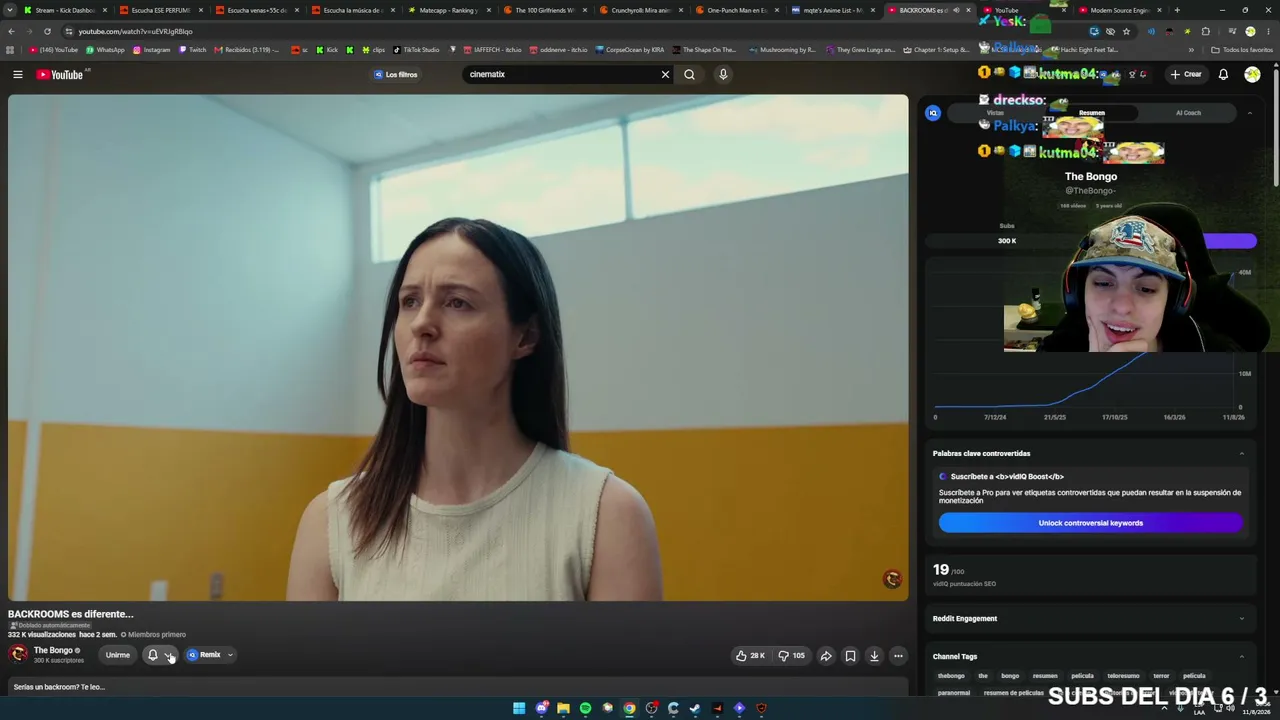Open Spotify from the taskbar
This screenshot has height=720, width=1280.
point(585,708)
